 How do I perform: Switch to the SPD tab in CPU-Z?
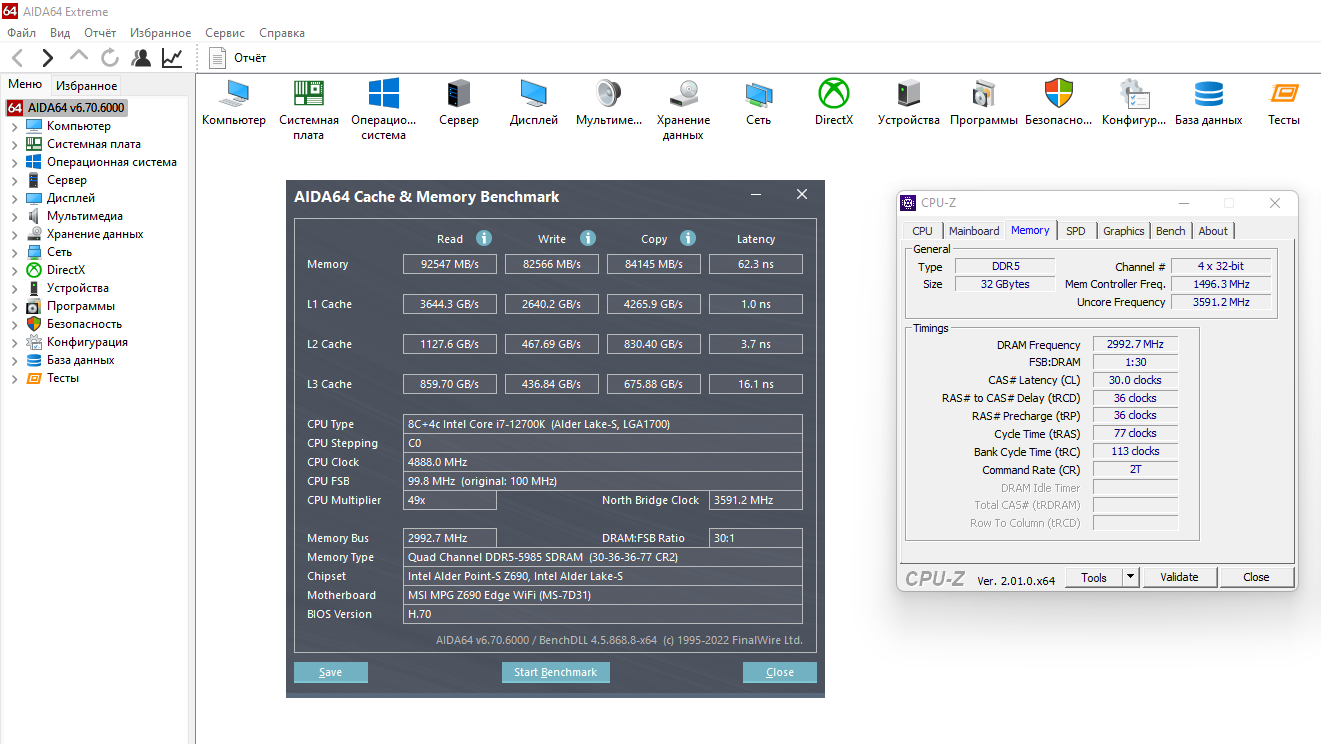(1075, 231)
